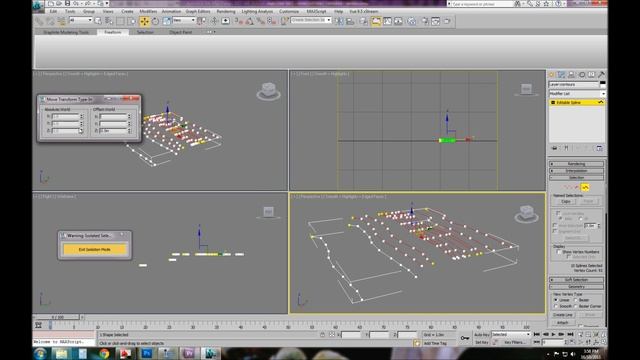Open the Display command panel tab

pos(591,75)
